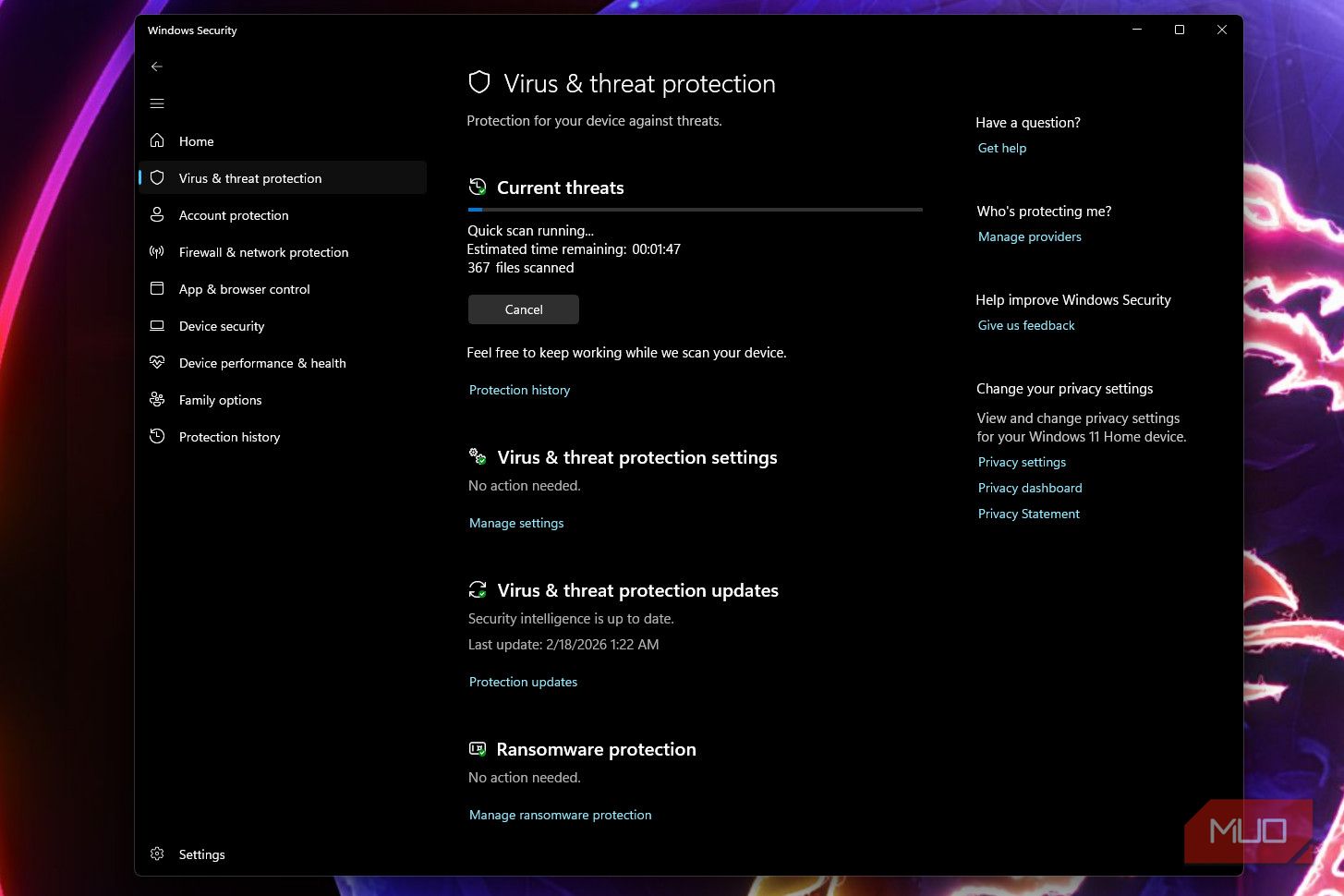Click the App & browser control window icon
Image resolution: width=1344 pixels, height=896 pixels.
[x=157, y=288]
